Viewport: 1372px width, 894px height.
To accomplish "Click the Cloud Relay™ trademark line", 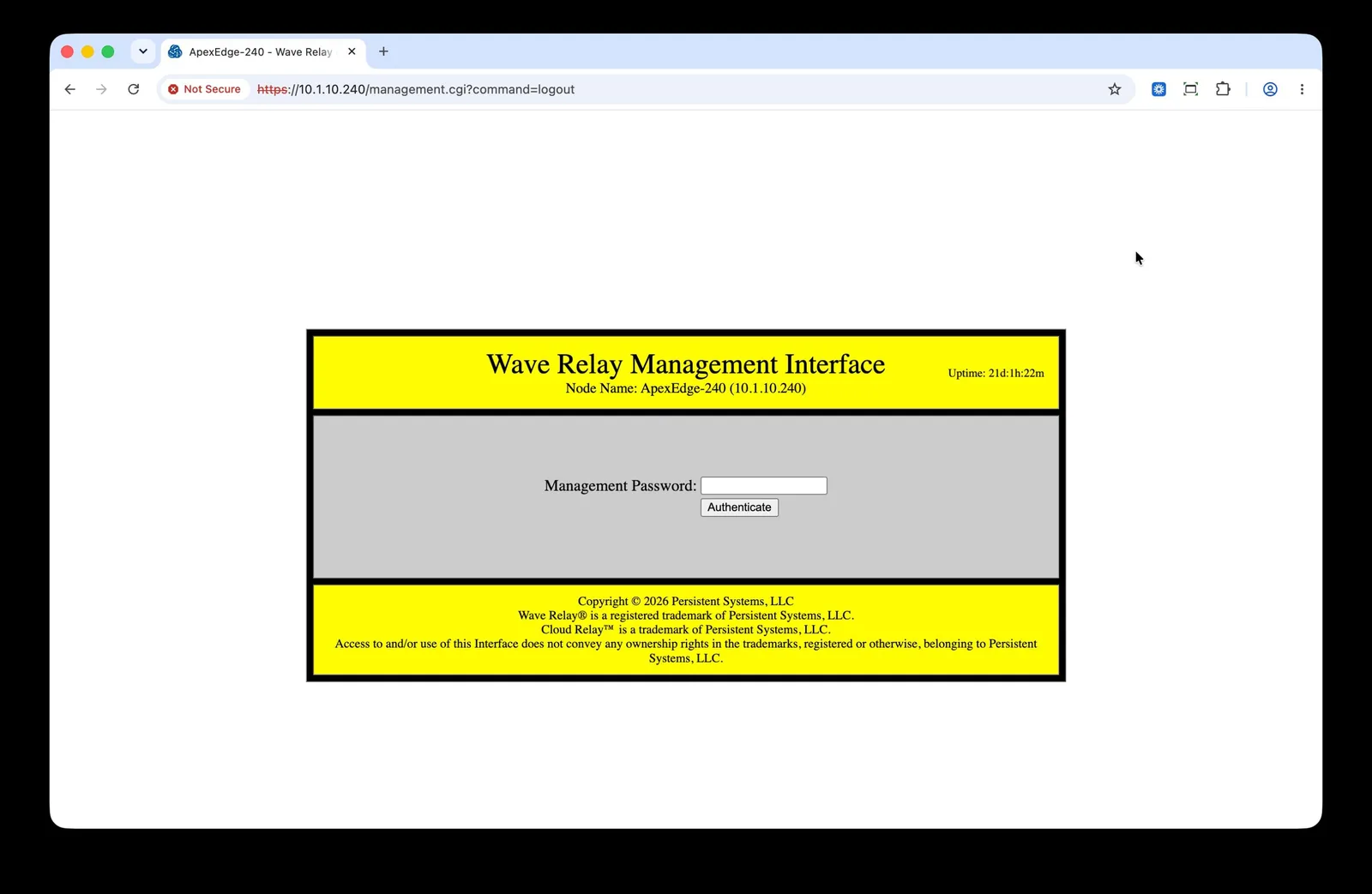I will (686, 629).
